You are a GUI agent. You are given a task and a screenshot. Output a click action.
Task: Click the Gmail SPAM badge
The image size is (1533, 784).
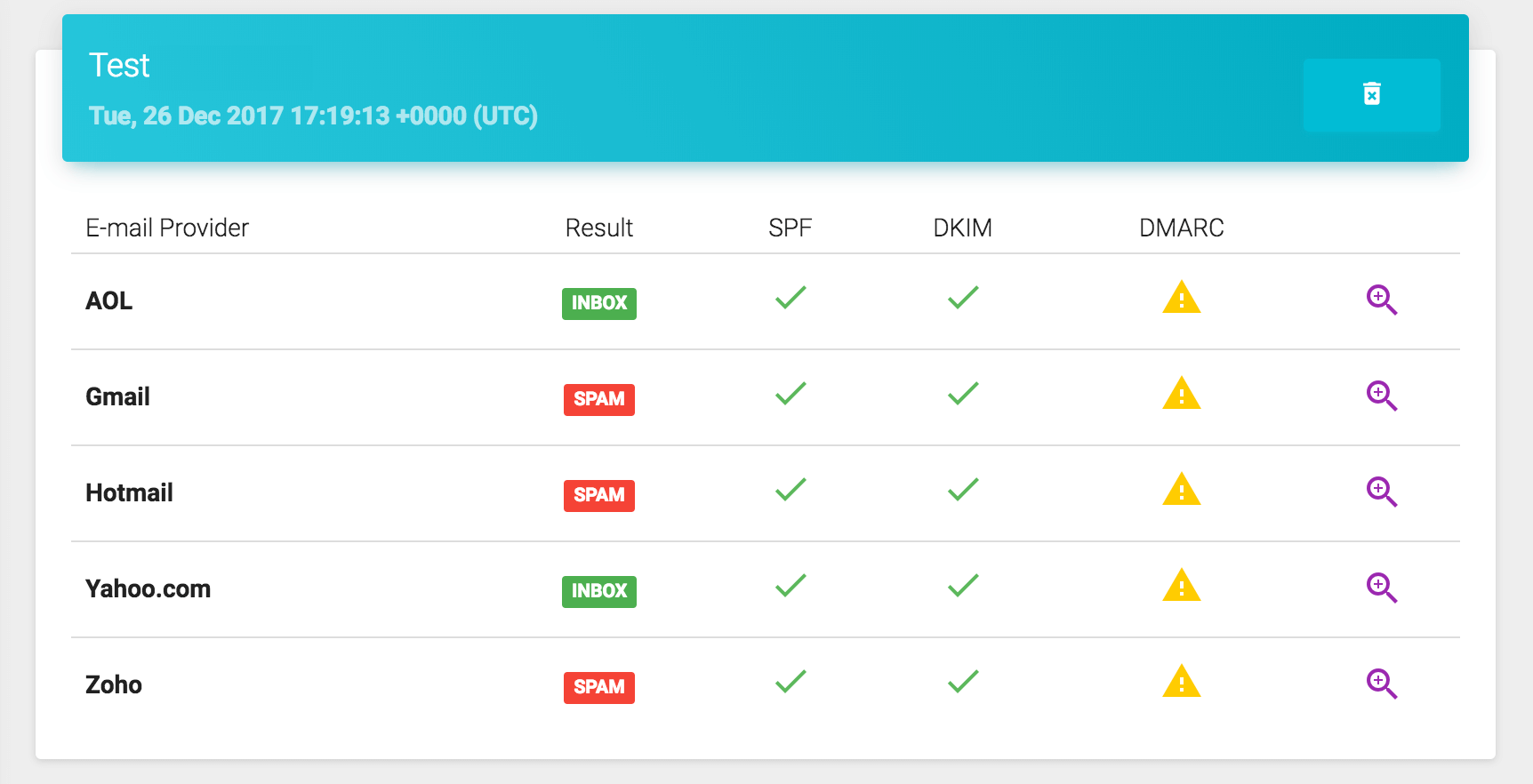tap(598, 399)
